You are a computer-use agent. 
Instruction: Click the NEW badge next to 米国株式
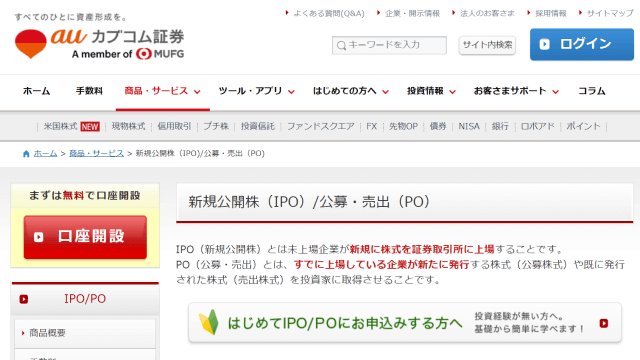click(90, 127)
